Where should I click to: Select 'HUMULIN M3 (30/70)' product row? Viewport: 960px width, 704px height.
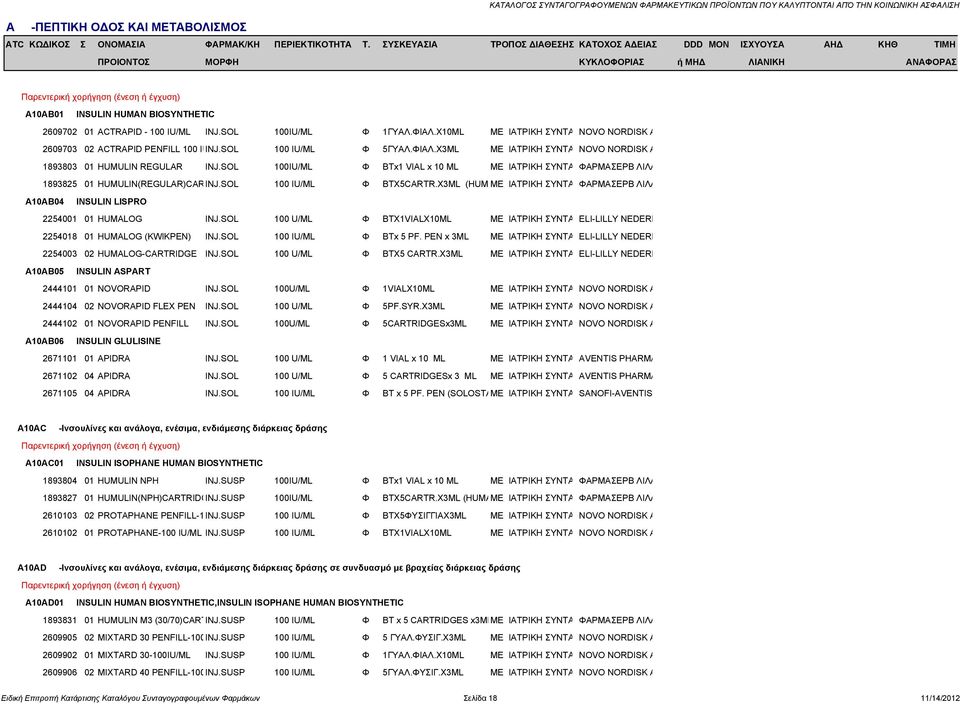tap(347, 620)
